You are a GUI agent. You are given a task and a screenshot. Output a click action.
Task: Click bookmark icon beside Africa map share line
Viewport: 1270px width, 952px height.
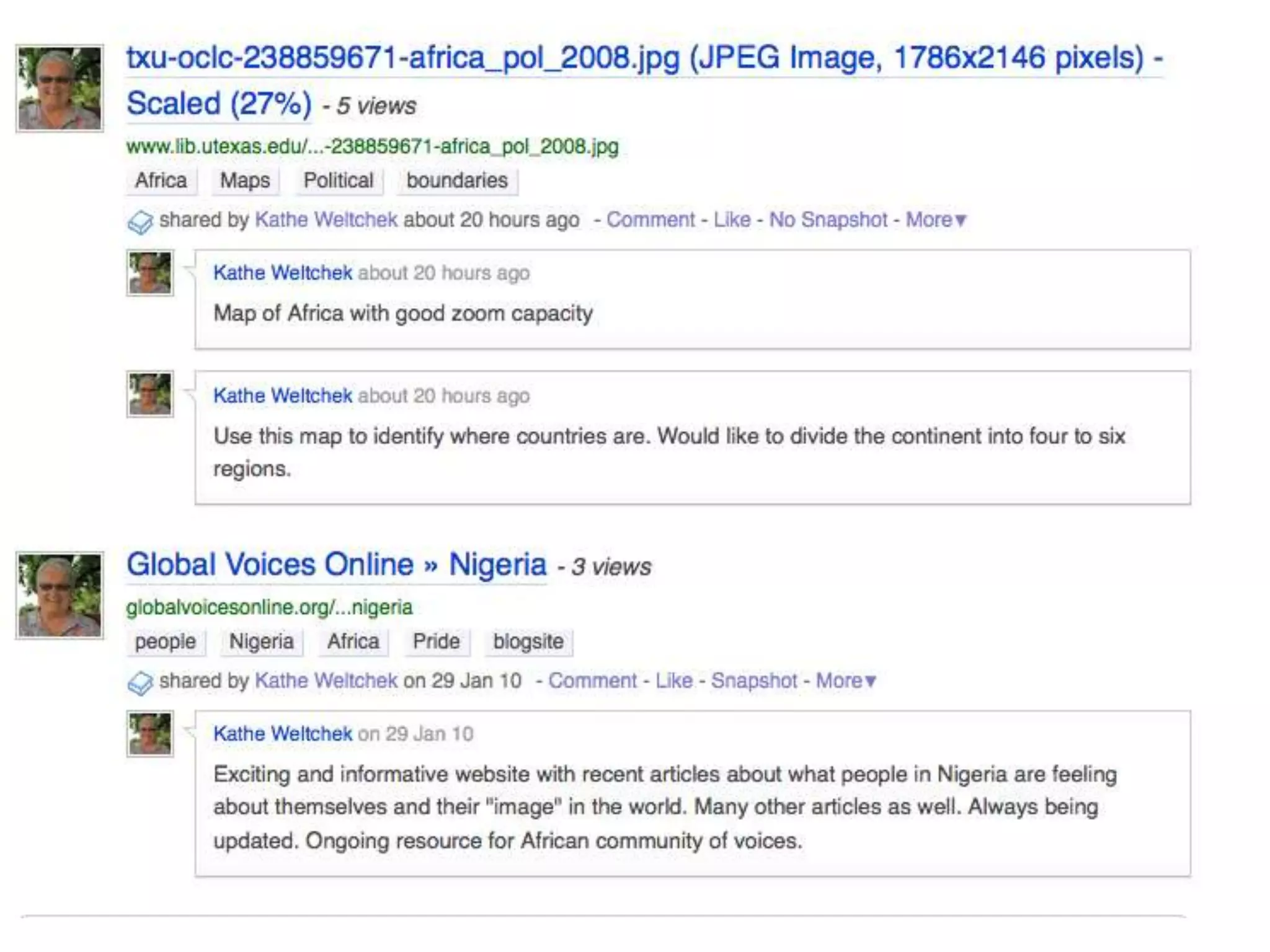point(140,222)
